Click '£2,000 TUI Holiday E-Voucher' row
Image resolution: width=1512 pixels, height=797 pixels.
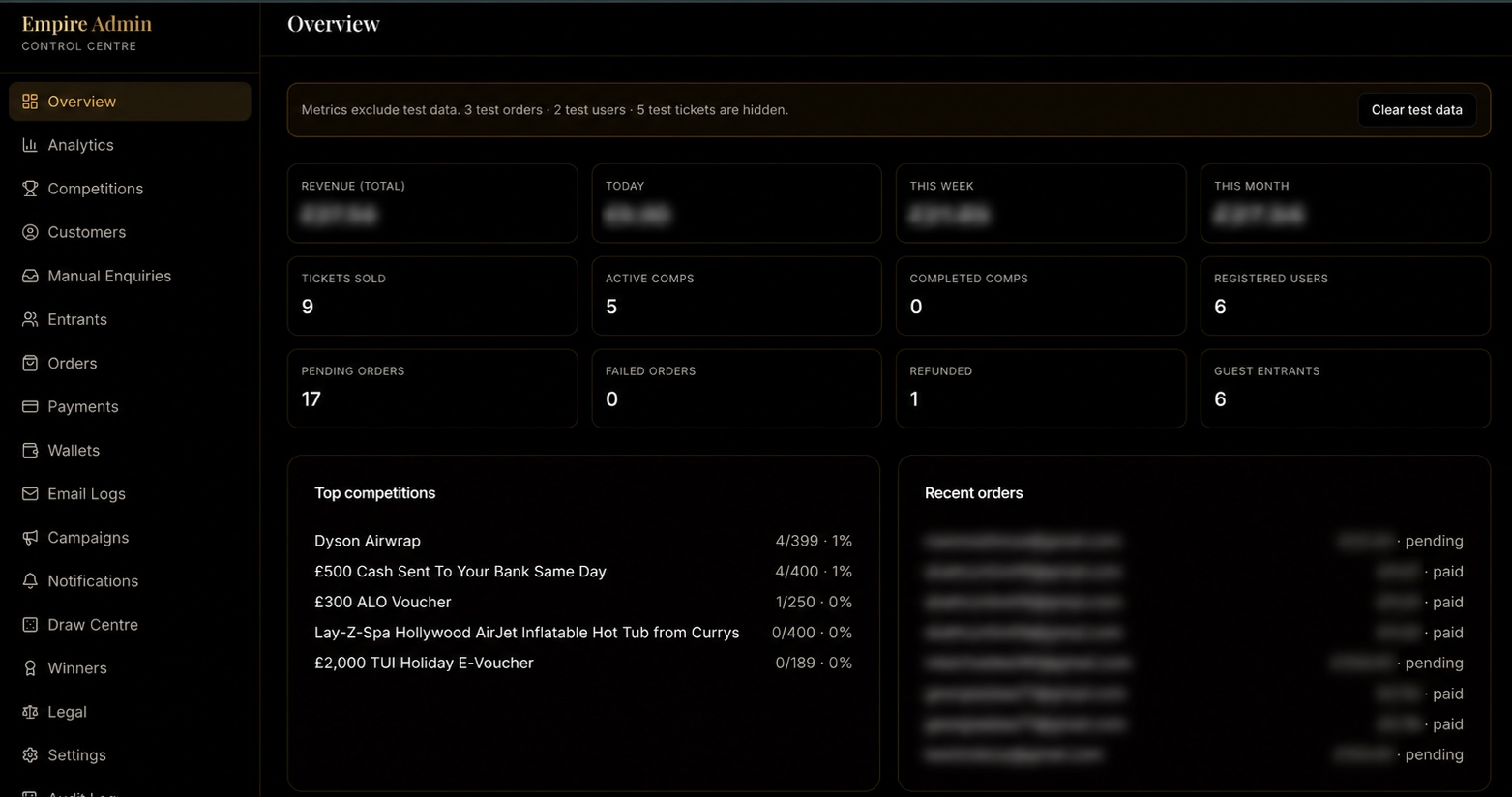point(583,663)
